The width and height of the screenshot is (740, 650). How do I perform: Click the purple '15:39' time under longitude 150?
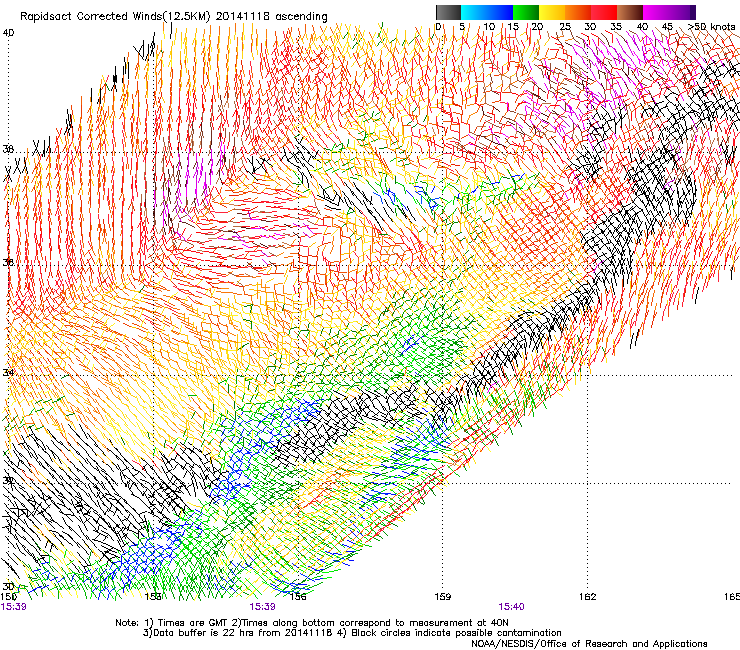tap(13, 607)
